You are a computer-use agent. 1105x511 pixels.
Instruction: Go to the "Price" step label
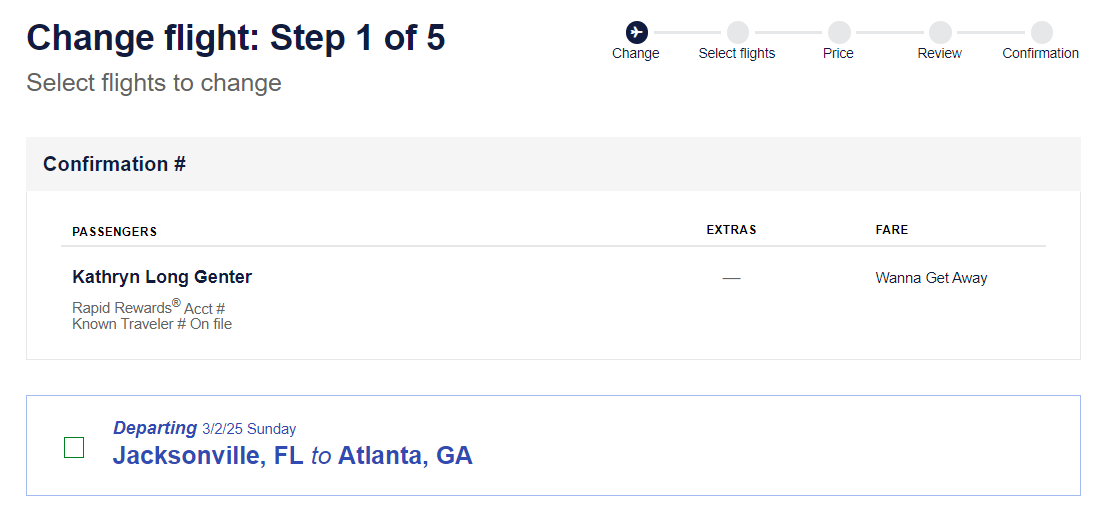(838, 53)
